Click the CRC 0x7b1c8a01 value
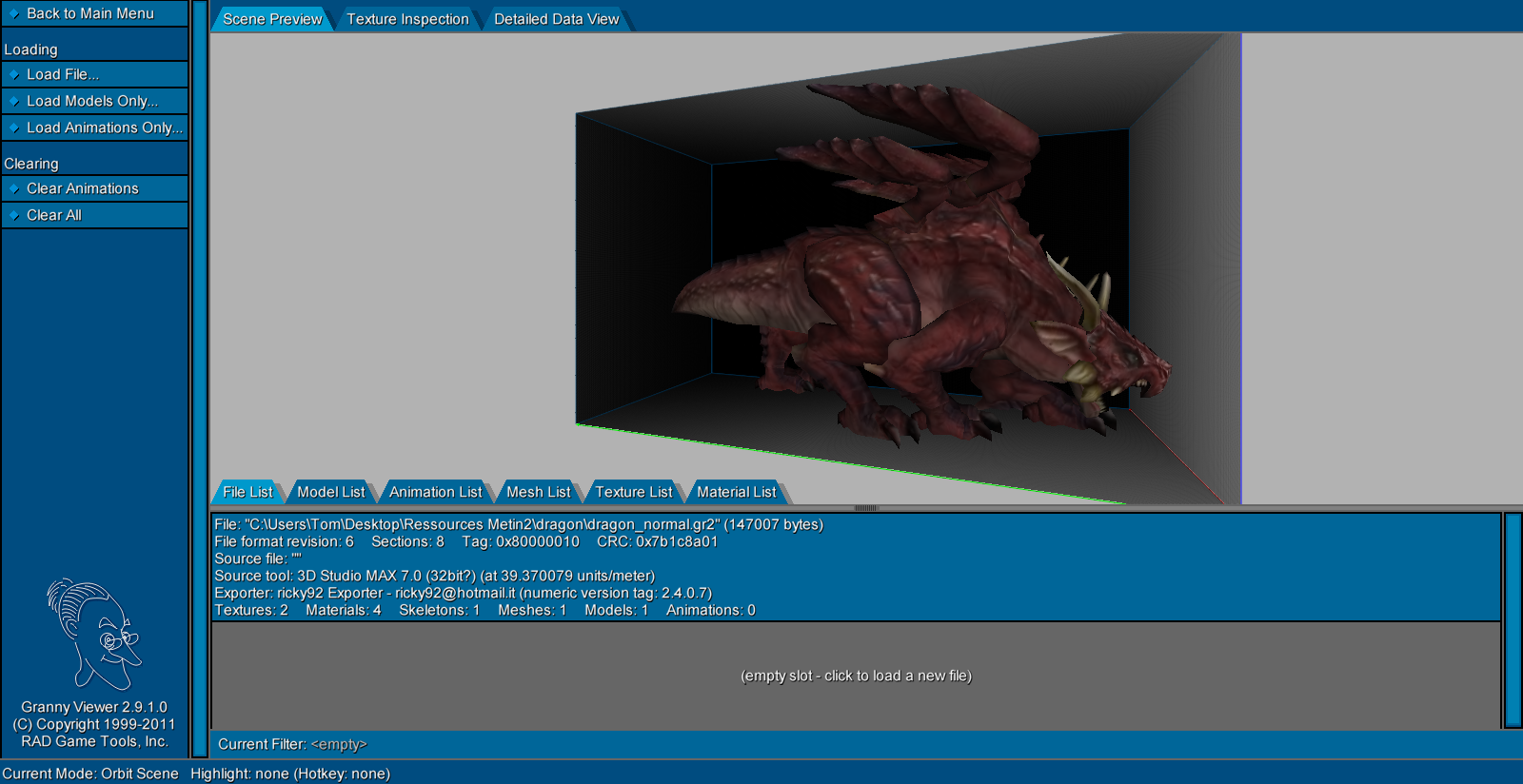This screenshot has width=1523, height=784. pyautogui.click(x=658, y=541)
